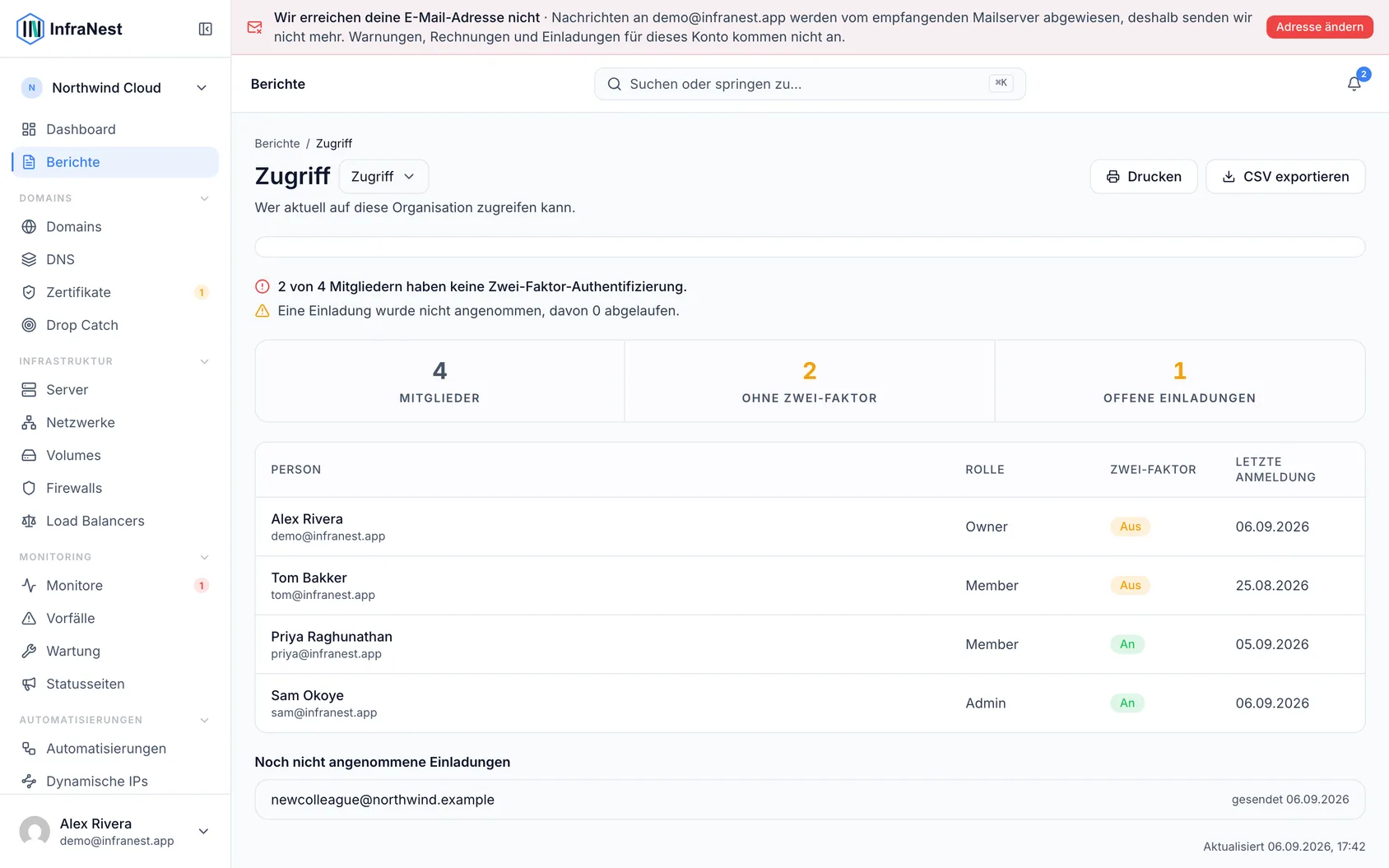Viewport: 1389px width, 868px height.
Task: Click the Netzwerke network icon
Action: click(29, 422)
